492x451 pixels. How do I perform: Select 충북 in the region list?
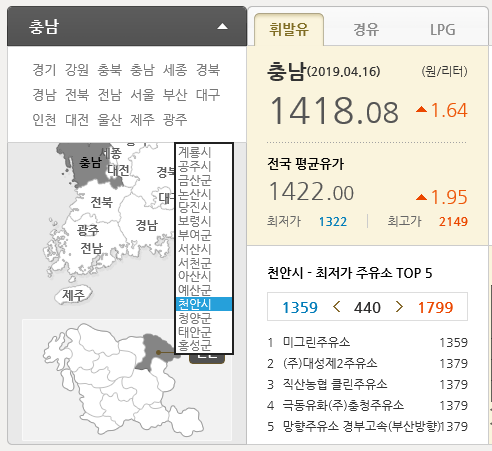point(109,70)
